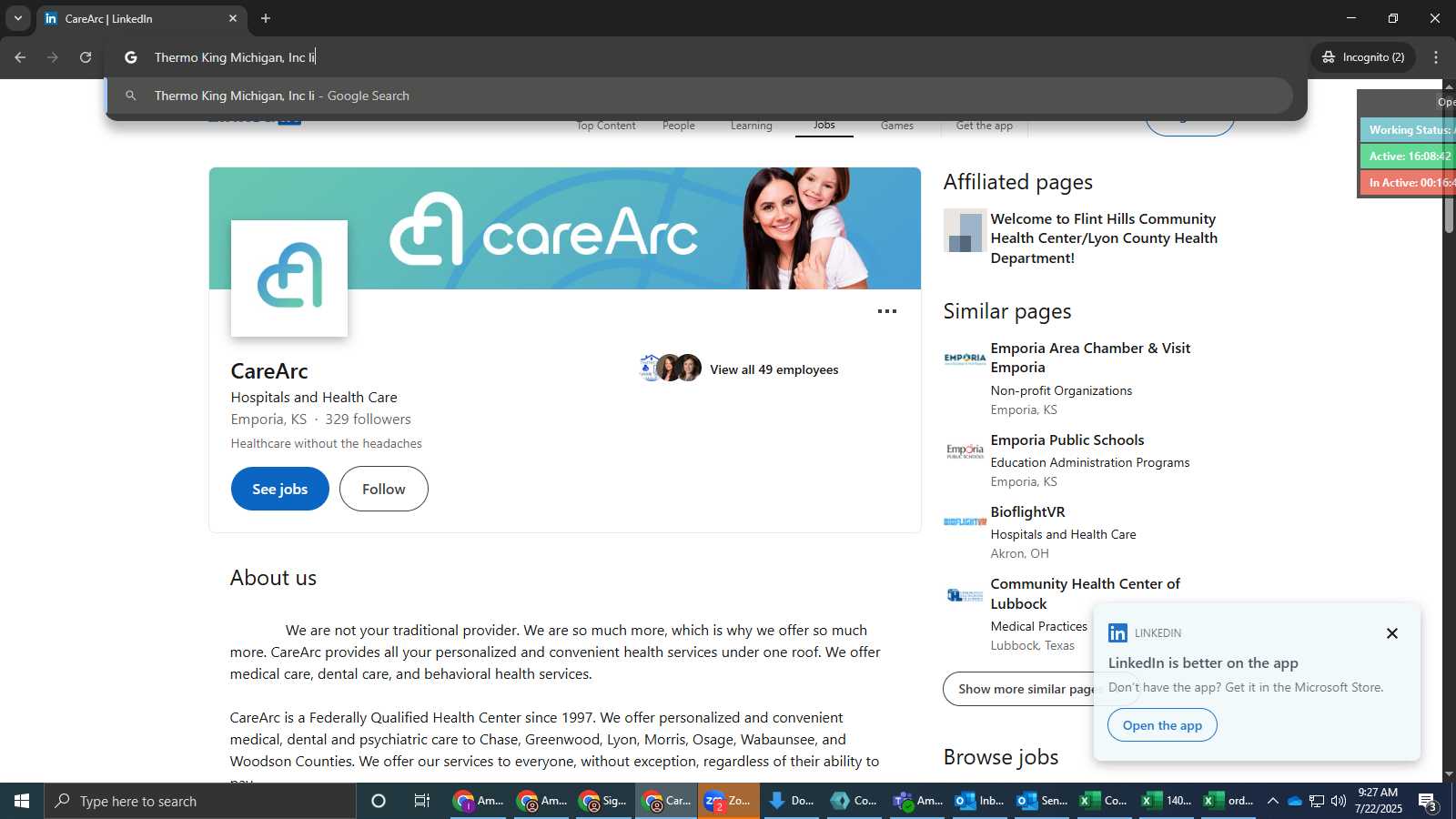
Task: Open the Excel ord... taskbar window
Action: tap(1229, 801)
